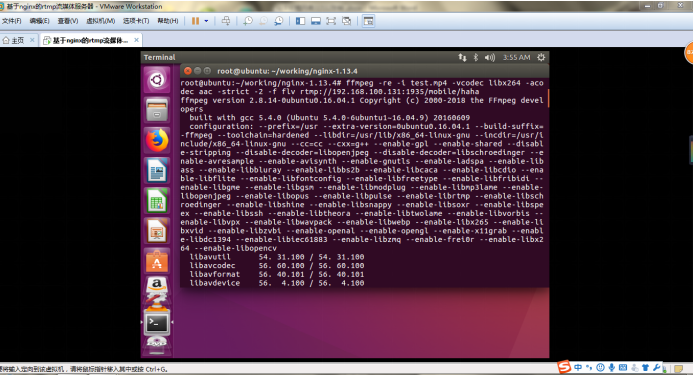This screenshot has width=693, height=375.
Task: Open LibreOffice Impress from launcher
Action: coord(157,231)
